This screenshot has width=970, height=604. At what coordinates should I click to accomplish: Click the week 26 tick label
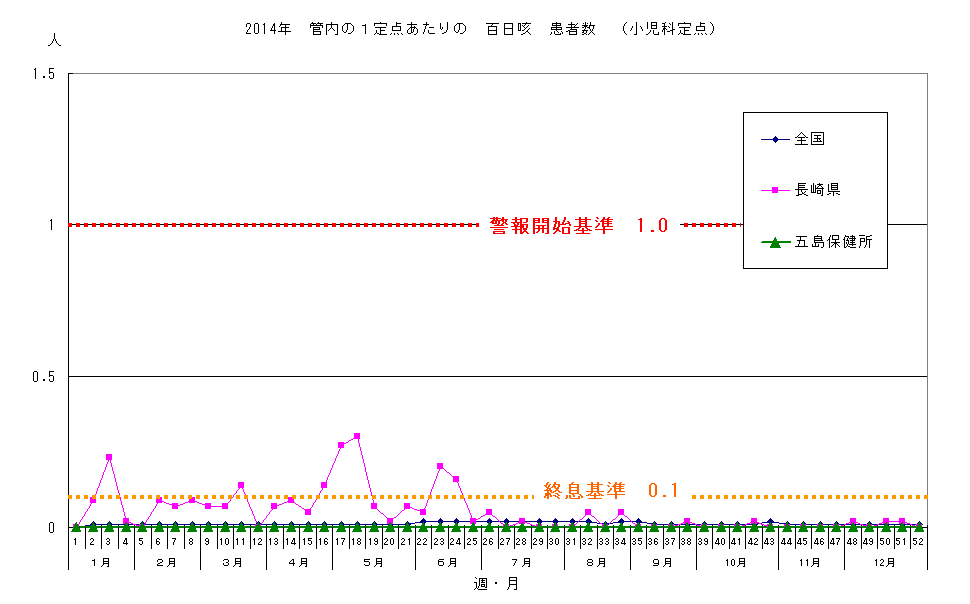click(x=488, y=542)
